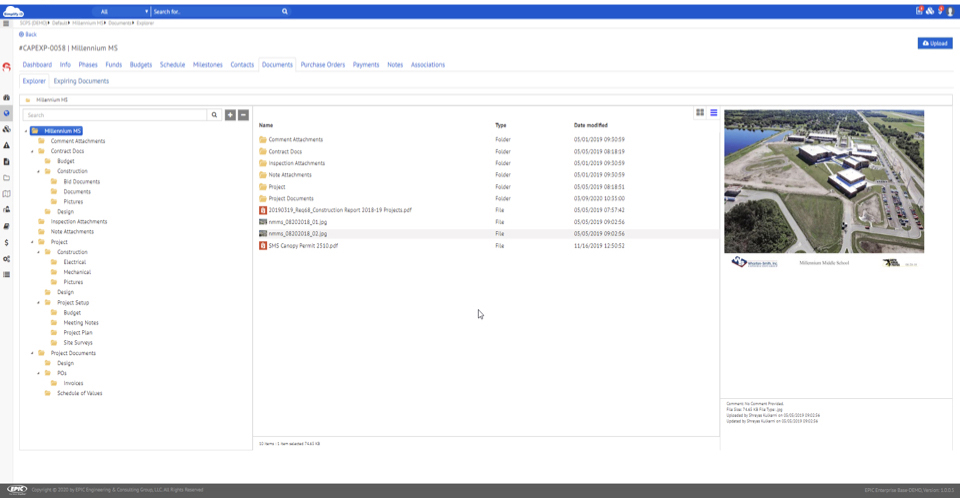Collapse the Project Setup tree folder

coord(39,302)
